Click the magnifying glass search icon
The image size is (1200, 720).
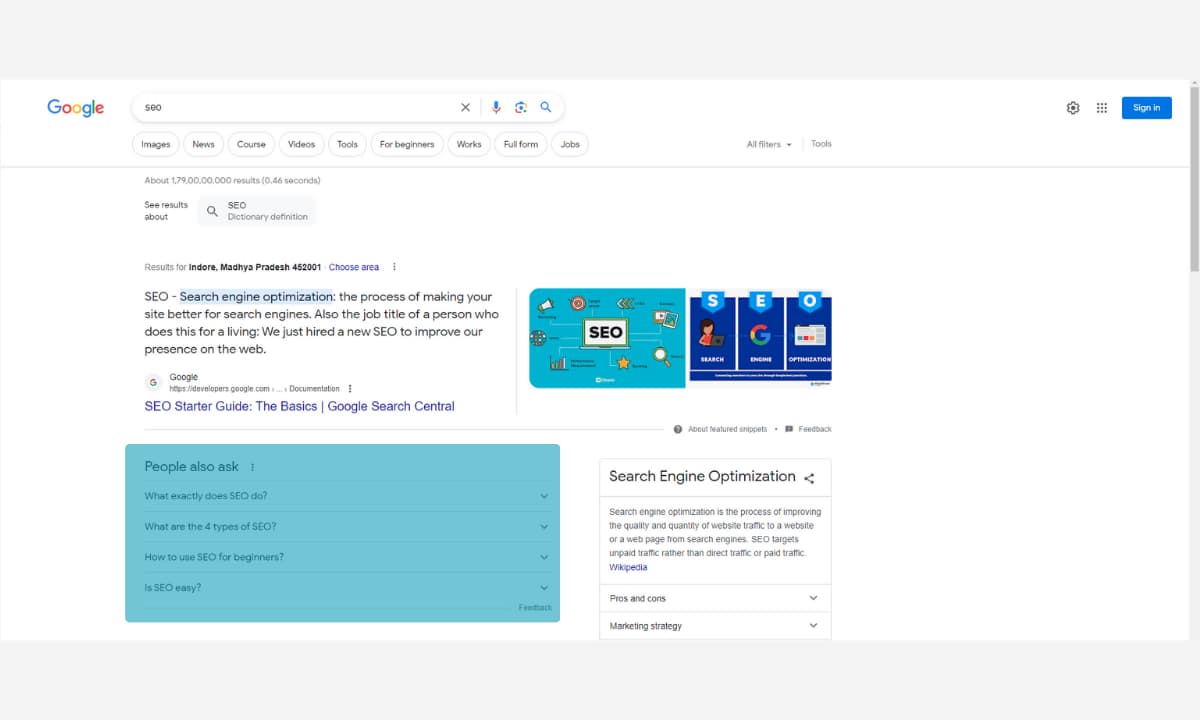(546, 107)
